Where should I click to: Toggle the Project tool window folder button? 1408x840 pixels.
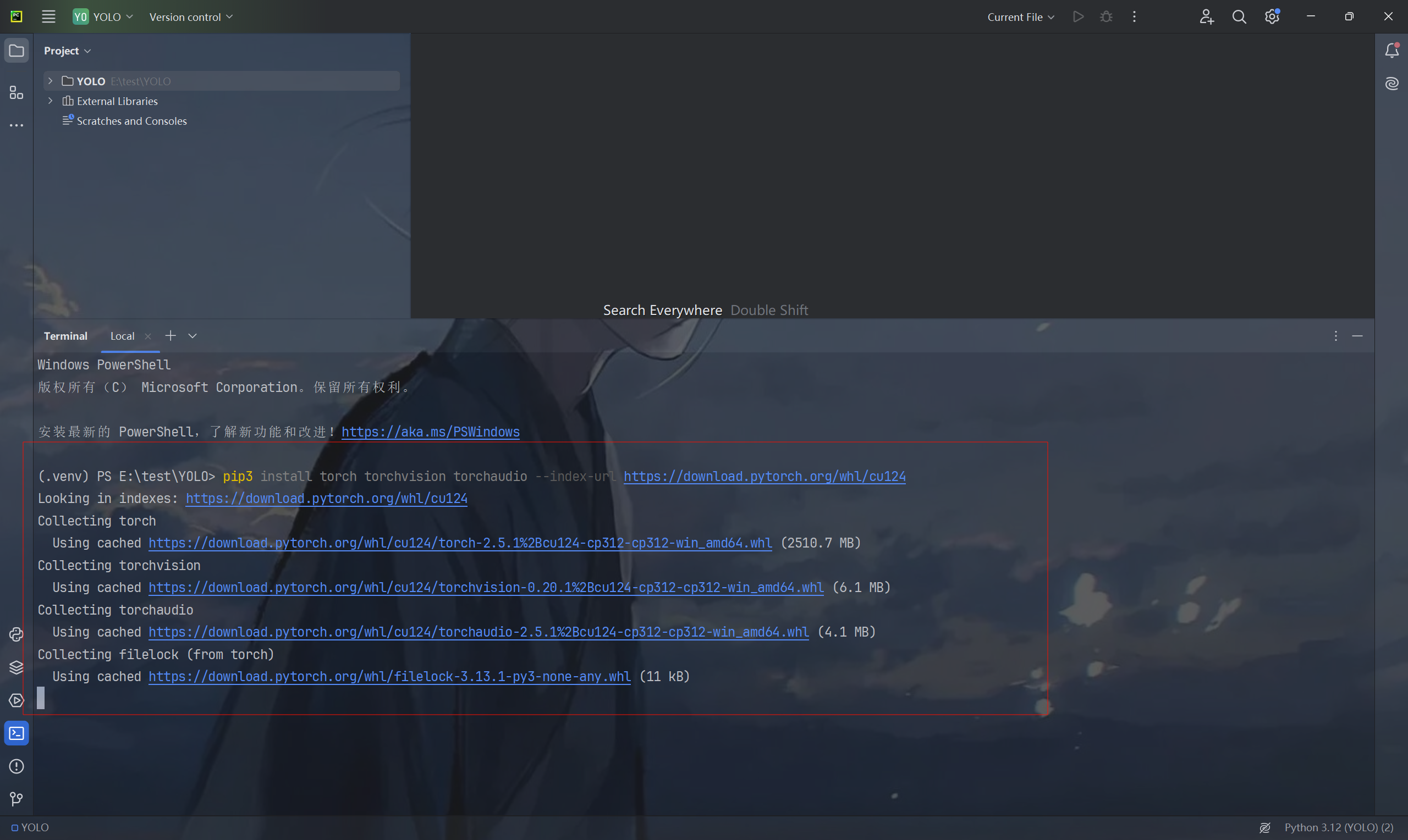(x=16, y=51)
